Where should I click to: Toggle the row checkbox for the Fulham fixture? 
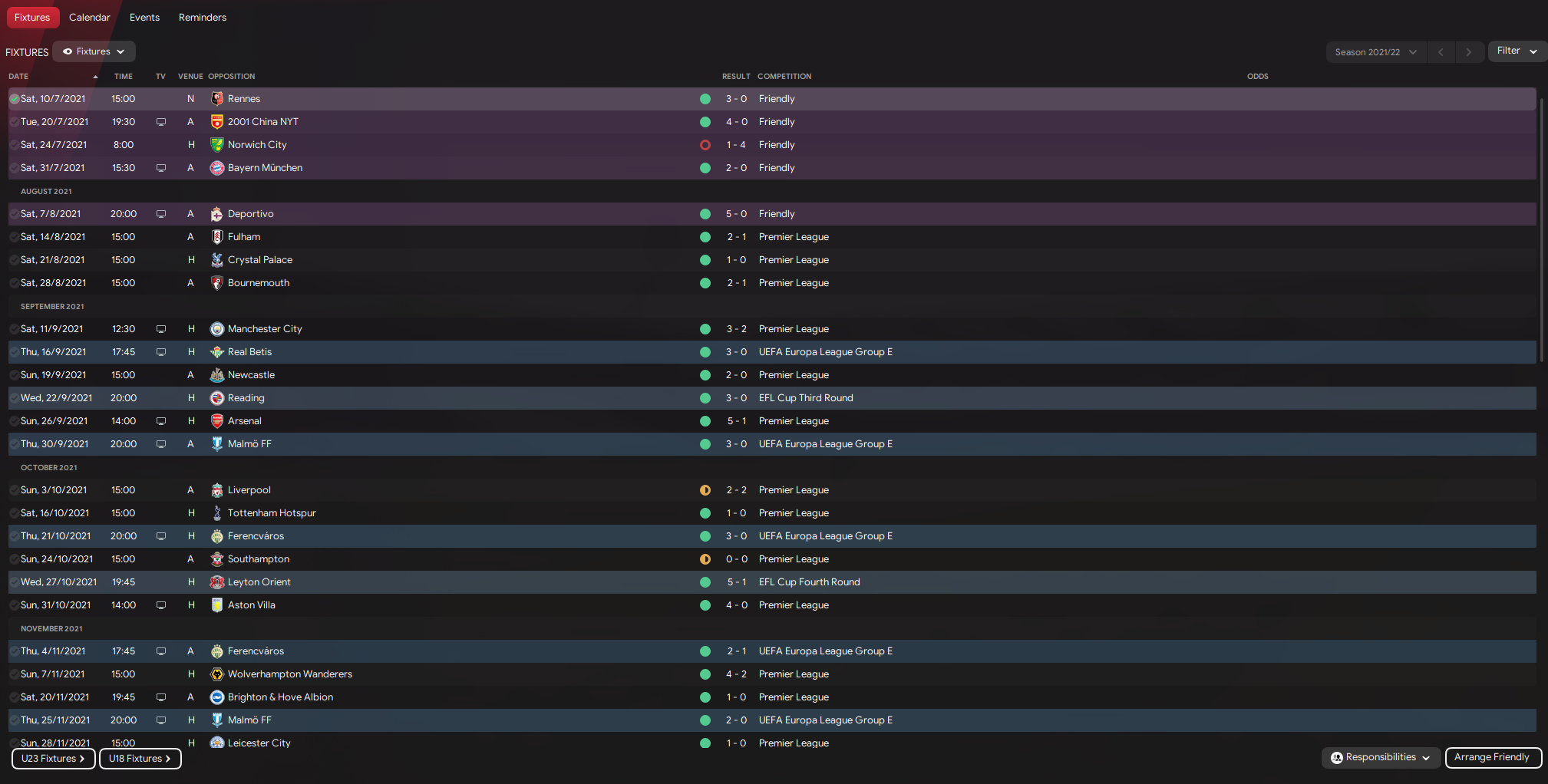15,237
